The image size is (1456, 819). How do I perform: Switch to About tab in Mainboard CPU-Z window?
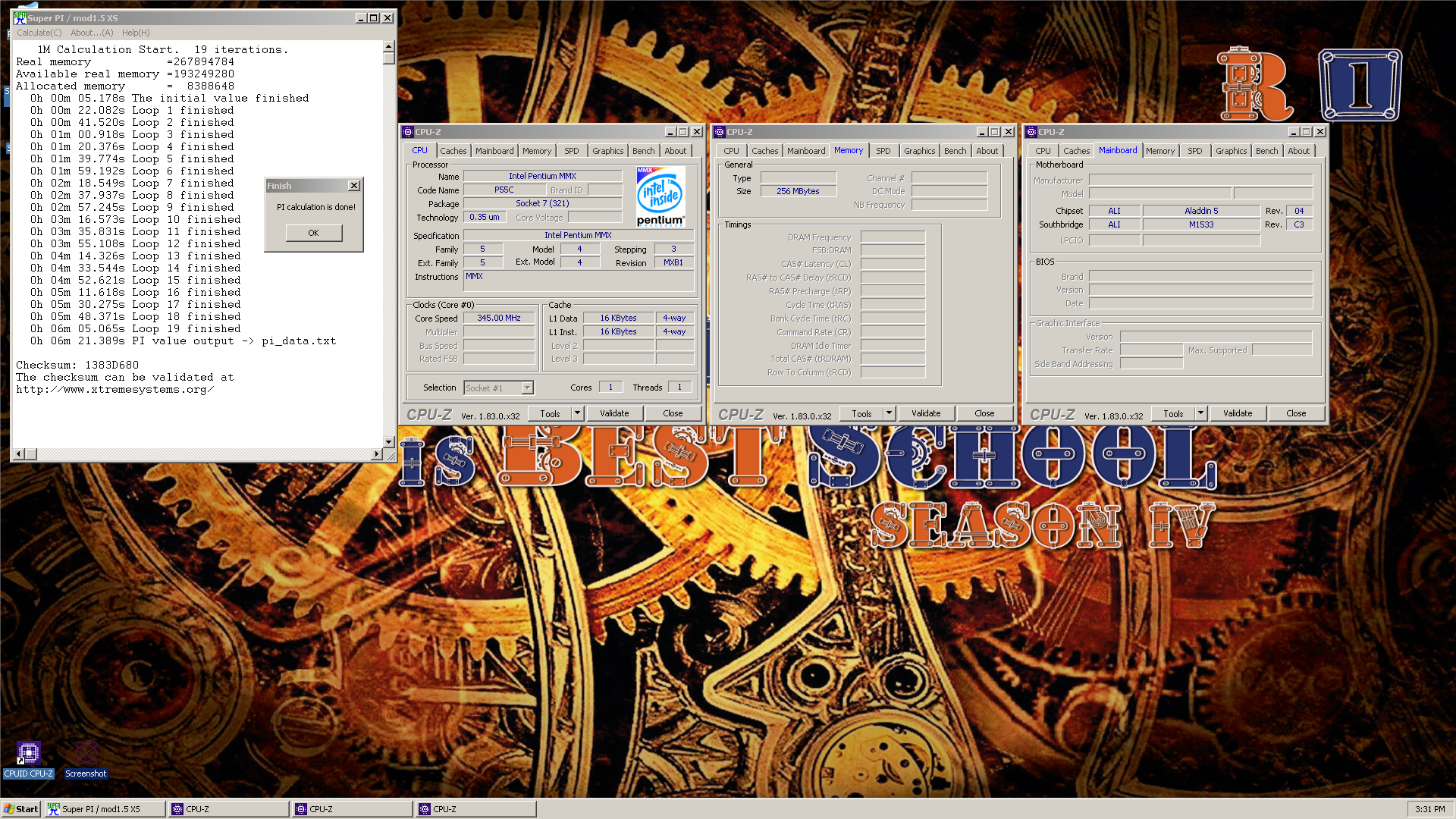pos(1299,151)
